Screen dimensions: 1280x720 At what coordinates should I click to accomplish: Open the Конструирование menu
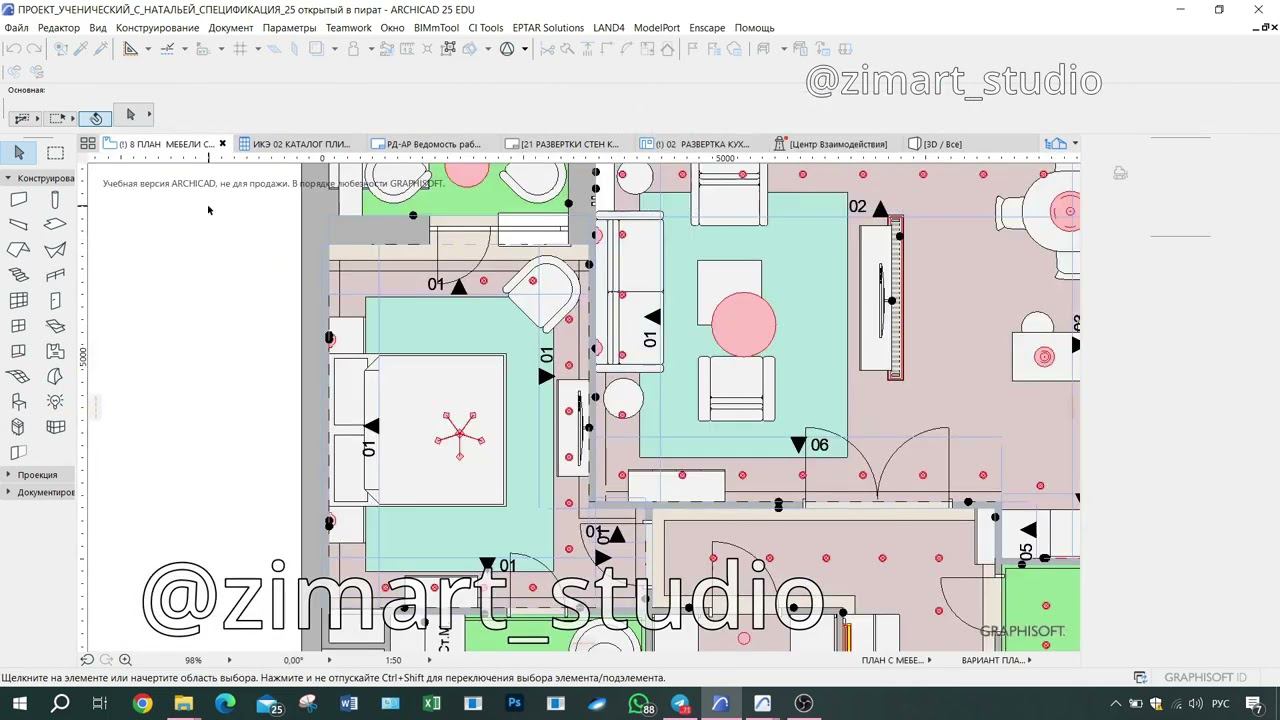tap(157, 28)
